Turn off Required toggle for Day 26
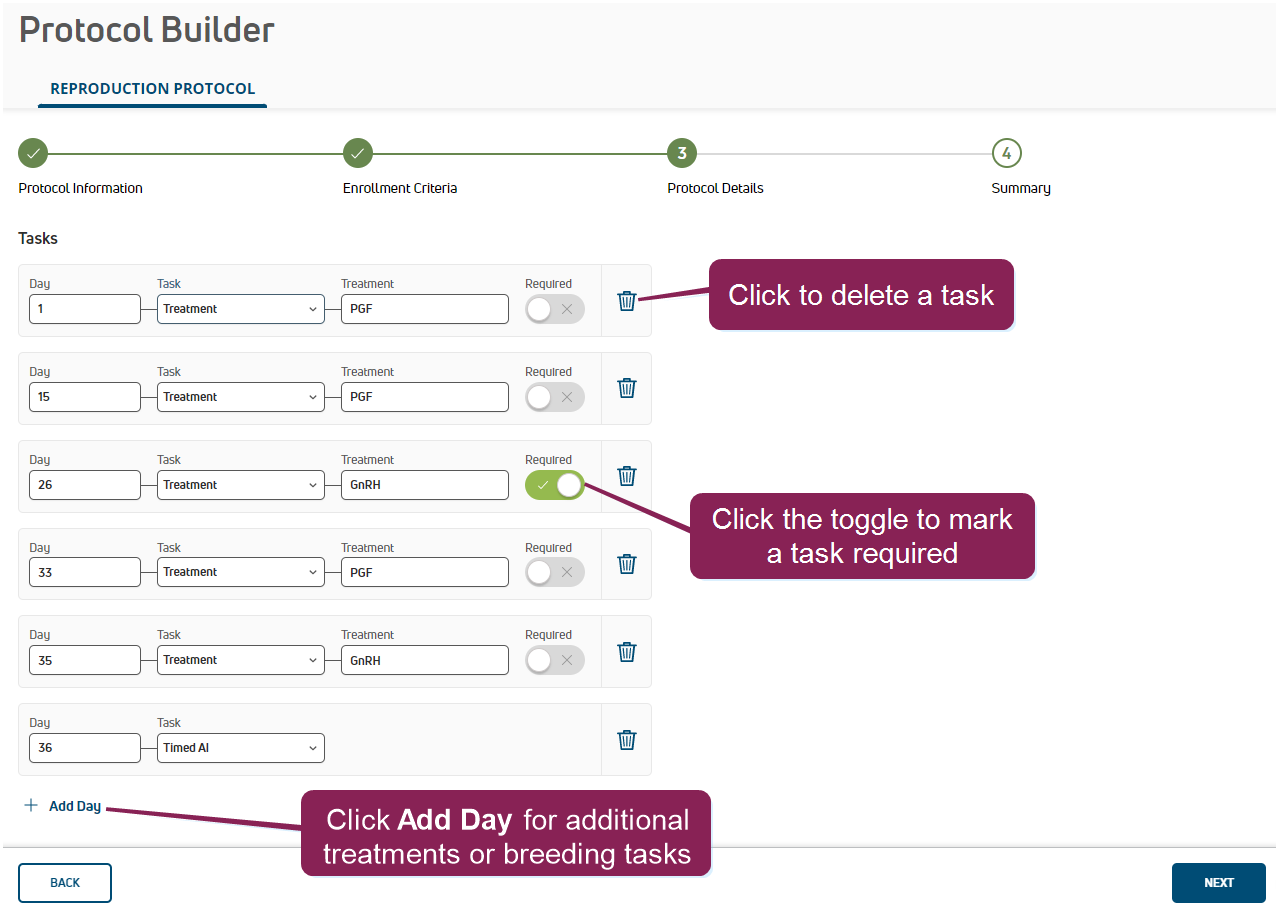 554,485
